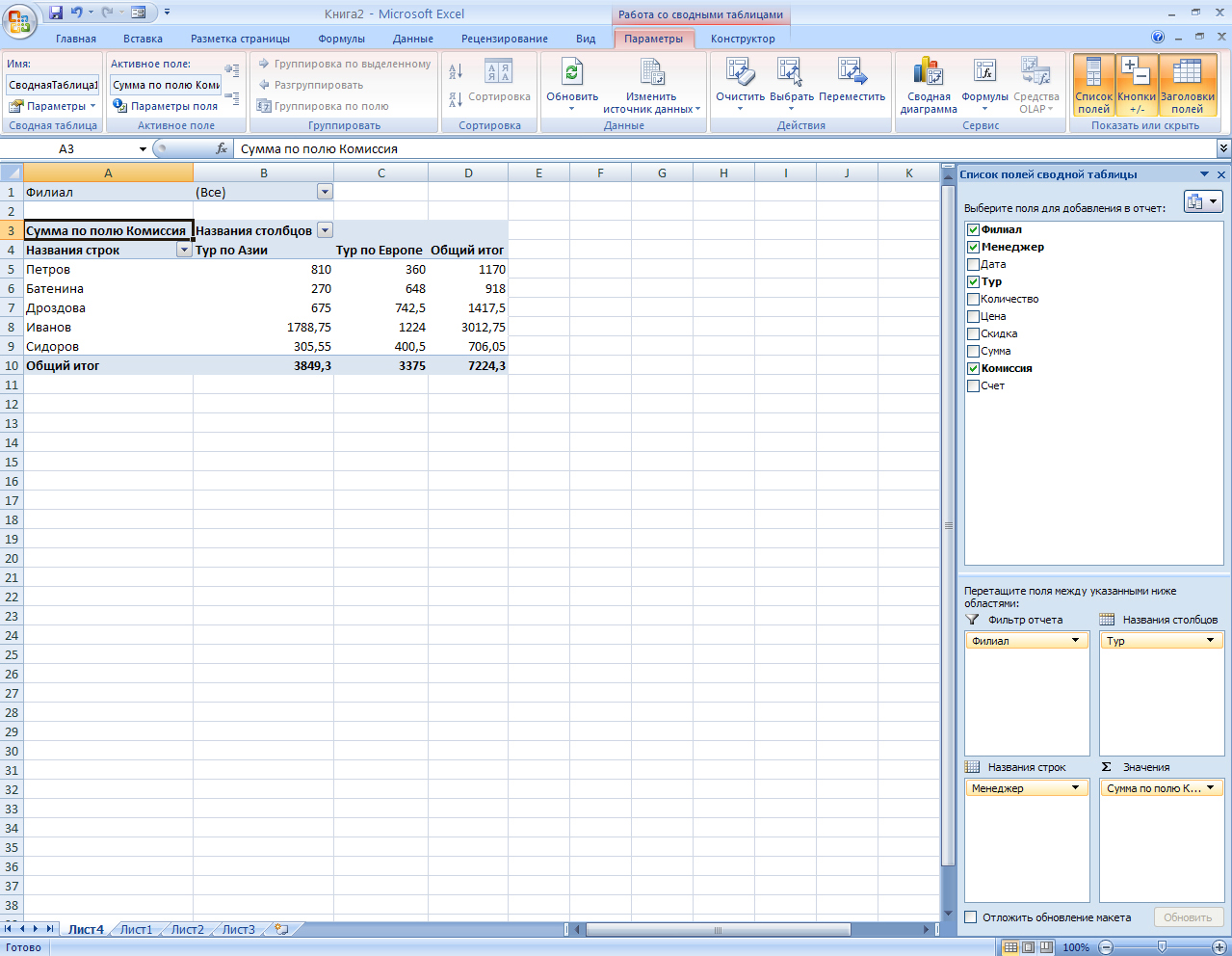Screen dimensions: 1232x956
Task: Open Параметры dropdown under pivot table name
Action: tap(53, 106)
